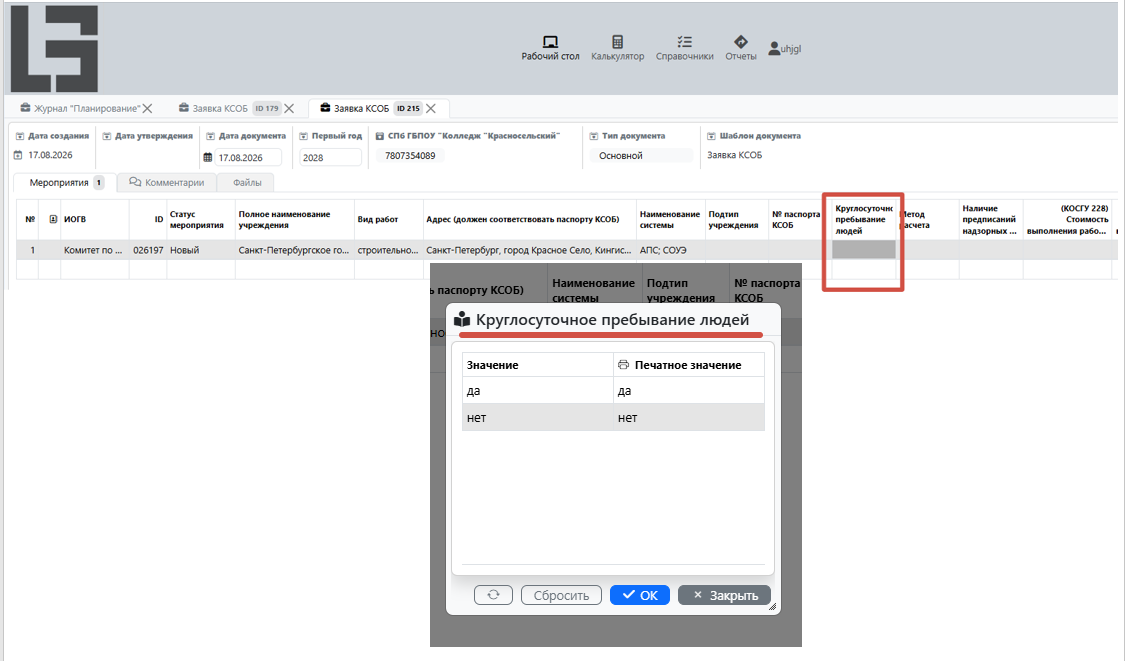Open the uhjgl user profile icon
Viewport: 1125px width, 661px height.
pyautogui.click(x=784, y=49)
